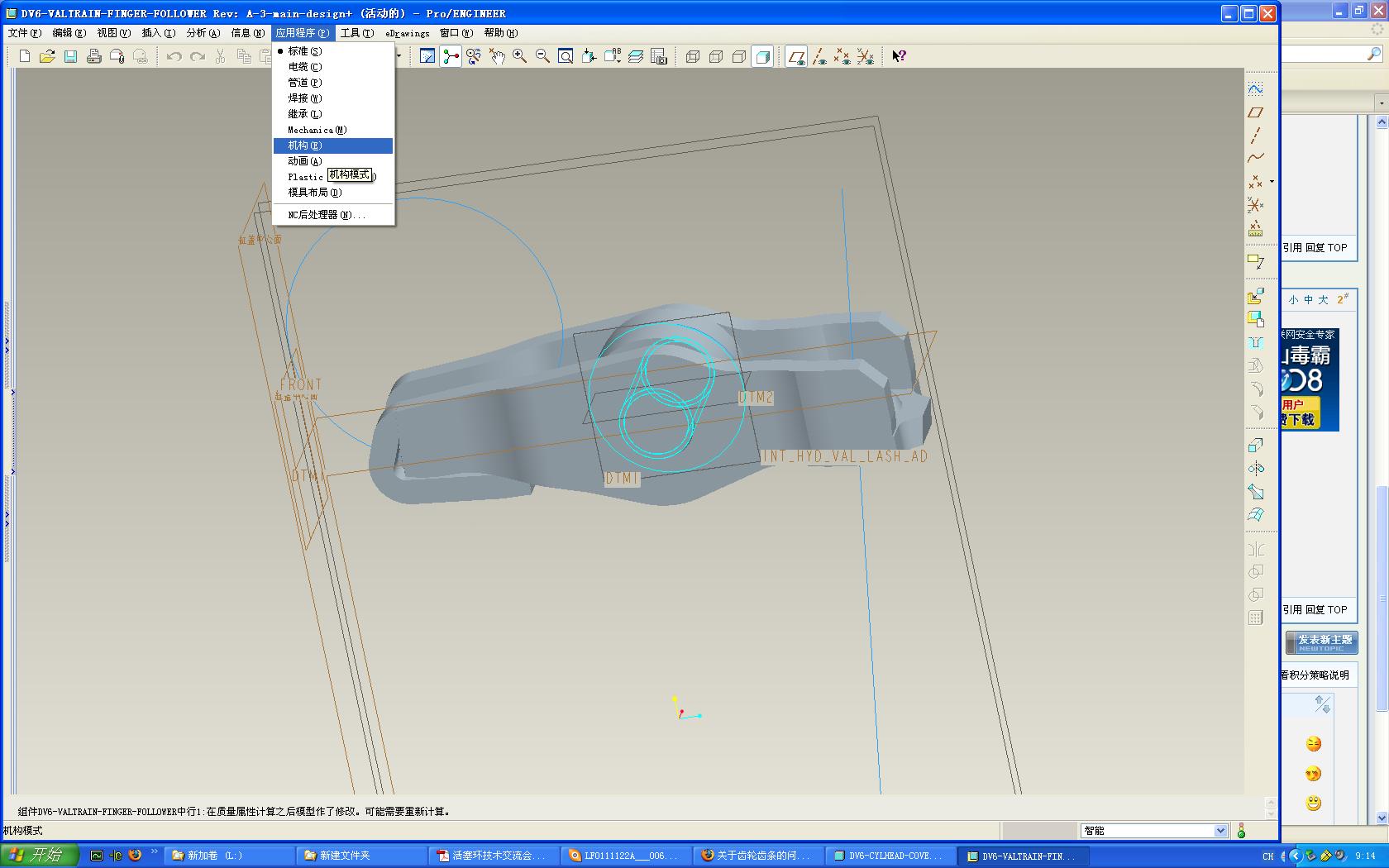
Task: Click the 发表新主题 button in browser window
Action: pos(1321,642)
